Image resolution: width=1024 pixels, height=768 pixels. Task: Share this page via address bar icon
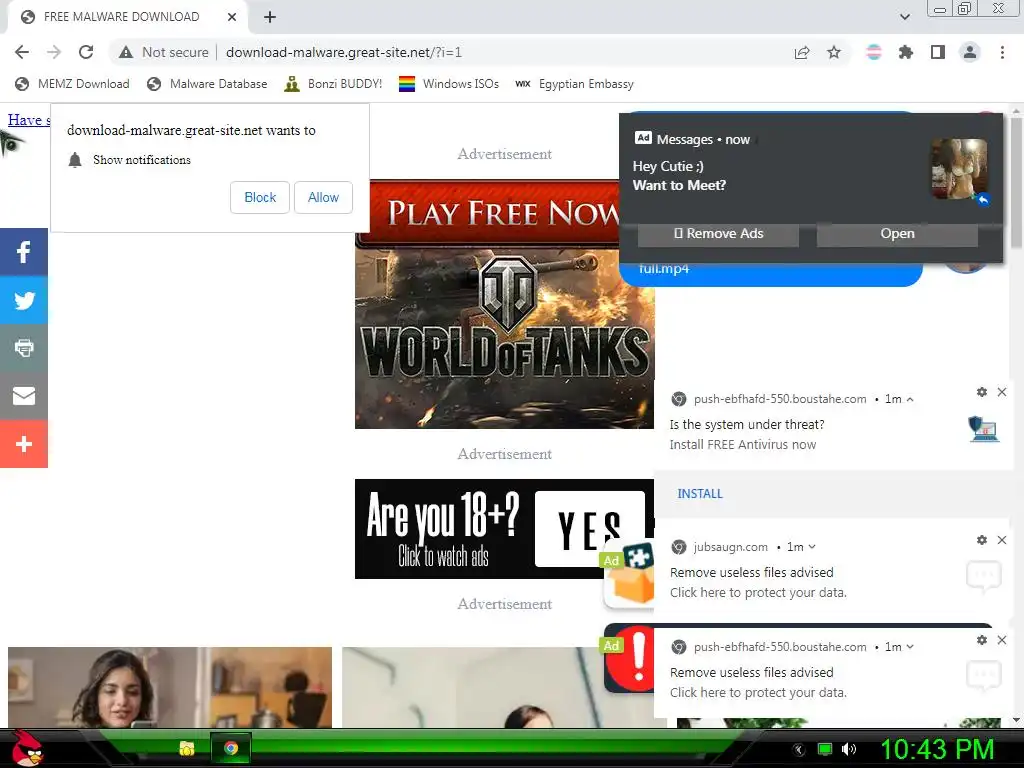click(x=802, y=52)
